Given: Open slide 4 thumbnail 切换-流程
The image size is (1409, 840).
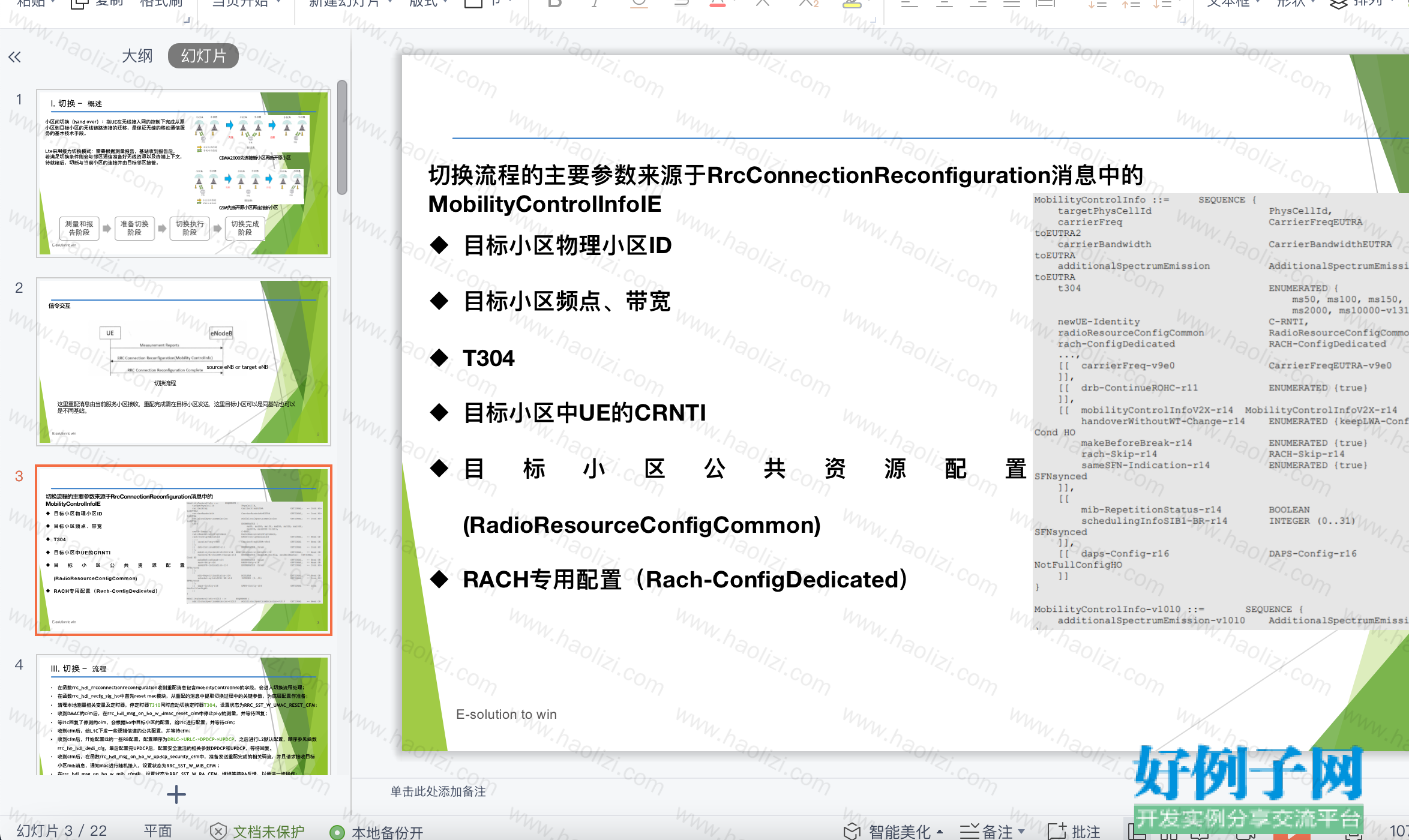Looking at the screenshot, I should [184, 715].
